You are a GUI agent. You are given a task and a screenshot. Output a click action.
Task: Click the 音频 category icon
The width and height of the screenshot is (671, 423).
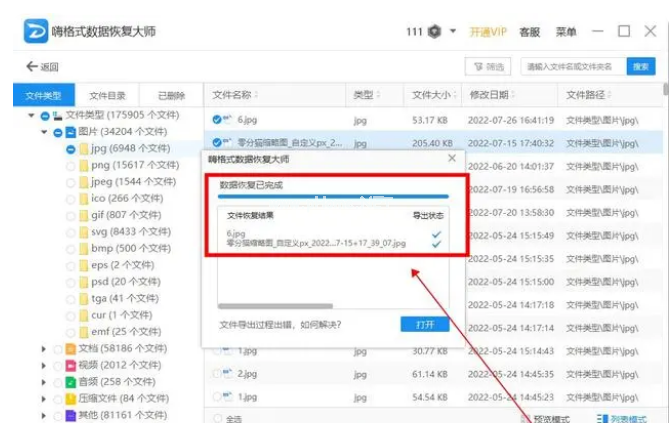pos(70,382)
